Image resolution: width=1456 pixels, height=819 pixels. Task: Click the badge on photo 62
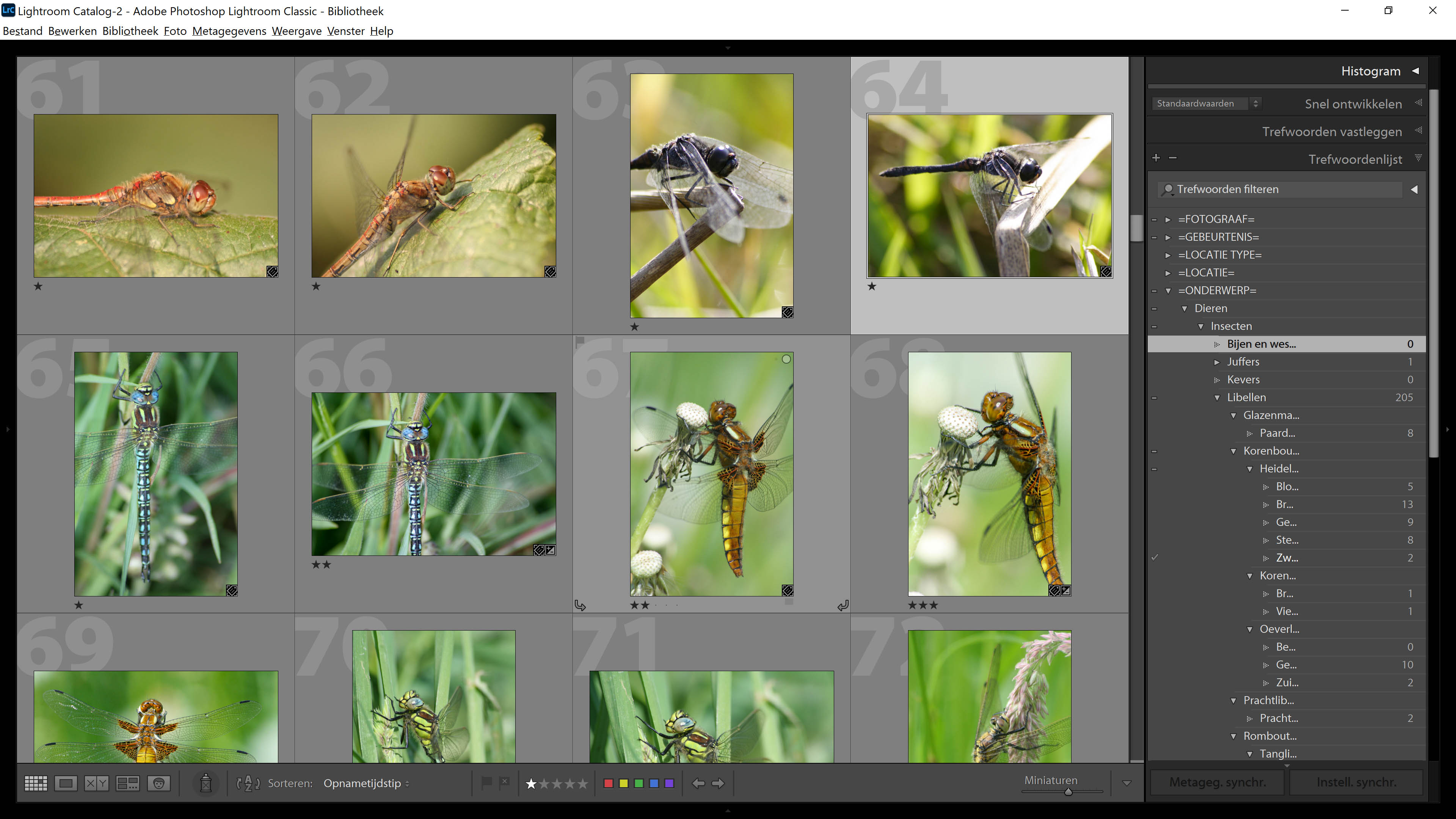pyautogui.click(x=550, y=272)
